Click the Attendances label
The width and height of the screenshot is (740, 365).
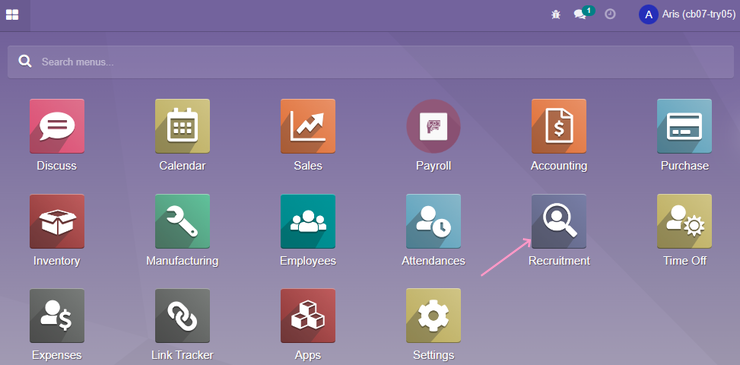(433, 261)
